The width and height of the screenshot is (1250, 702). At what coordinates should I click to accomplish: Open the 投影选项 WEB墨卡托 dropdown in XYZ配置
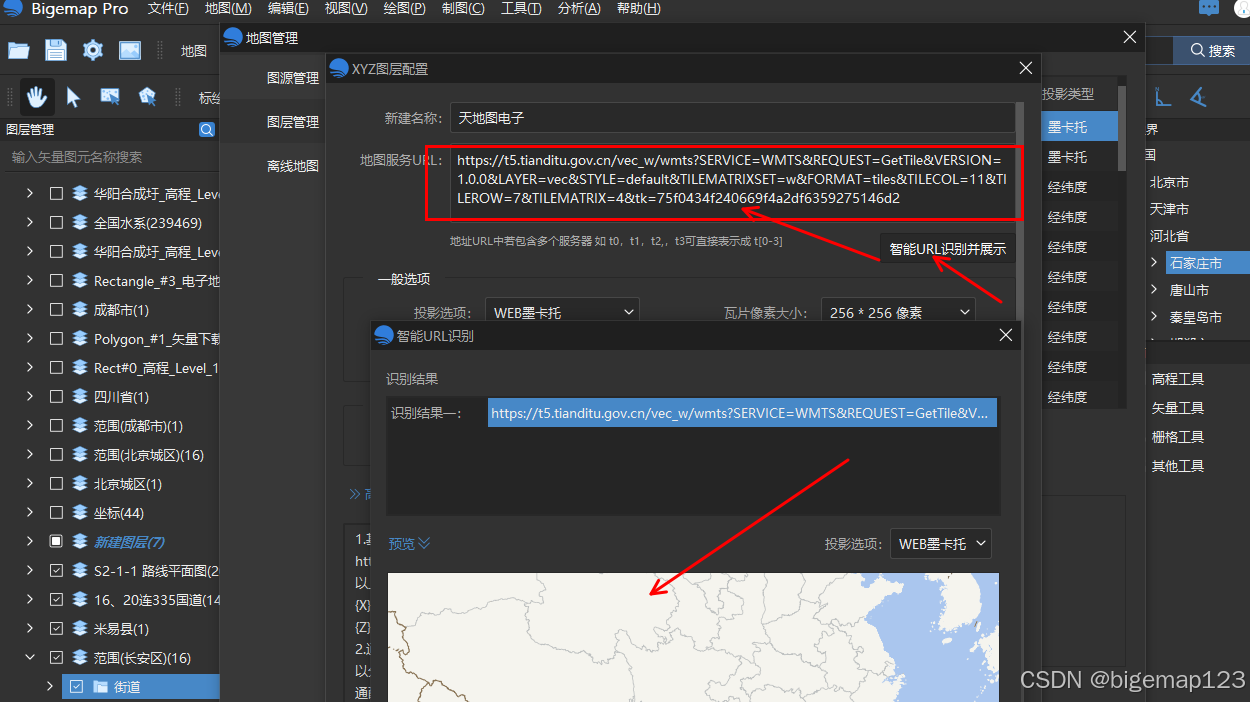tap(562, 312)
